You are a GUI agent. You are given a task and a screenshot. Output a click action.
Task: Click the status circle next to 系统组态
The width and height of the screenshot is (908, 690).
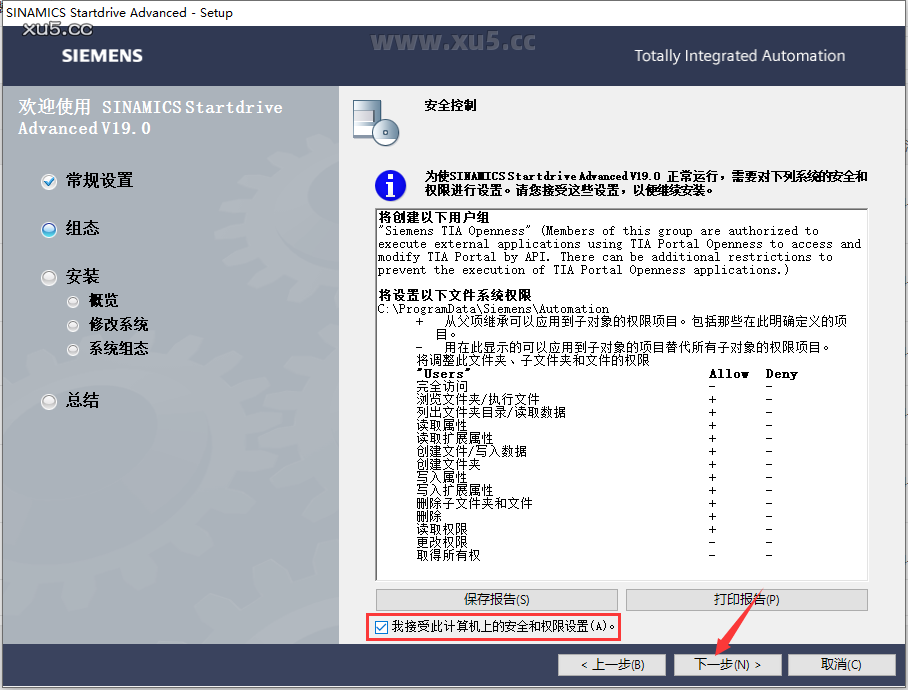[x=73, y=350]
